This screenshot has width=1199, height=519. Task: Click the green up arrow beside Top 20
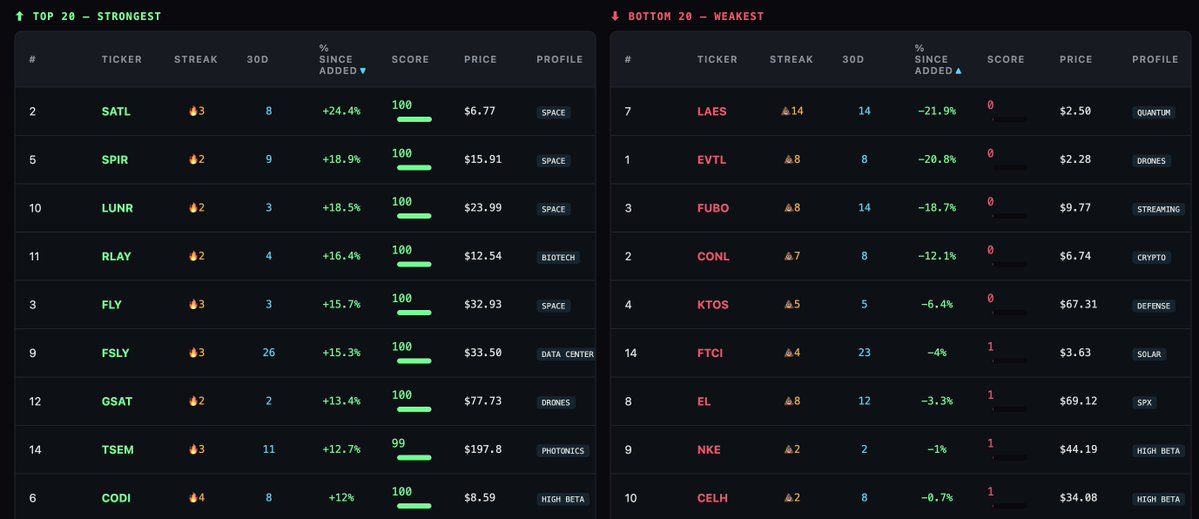point(19,16)
